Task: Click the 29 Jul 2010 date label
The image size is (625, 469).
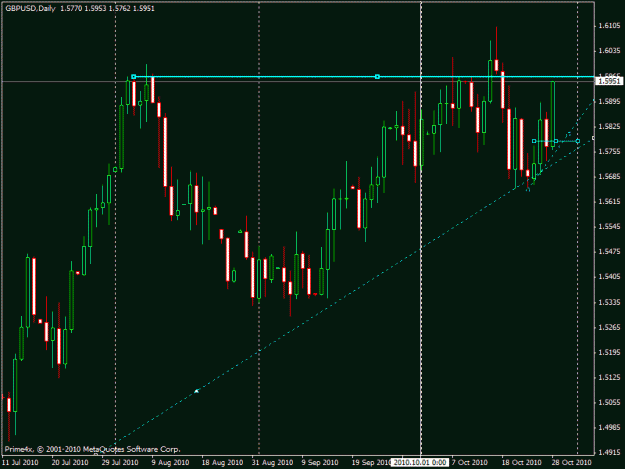Action: pos(120,463)
